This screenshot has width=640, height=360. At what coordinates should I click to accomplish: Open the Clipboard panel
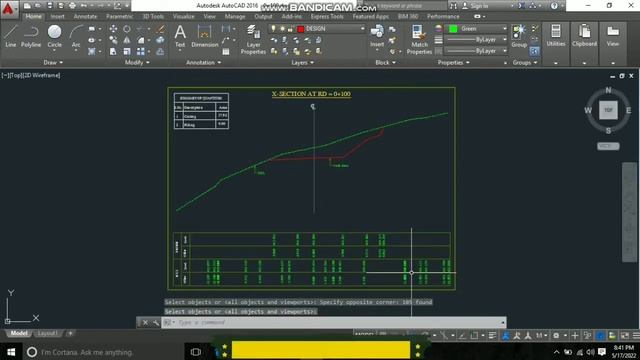tap(584, 36)
